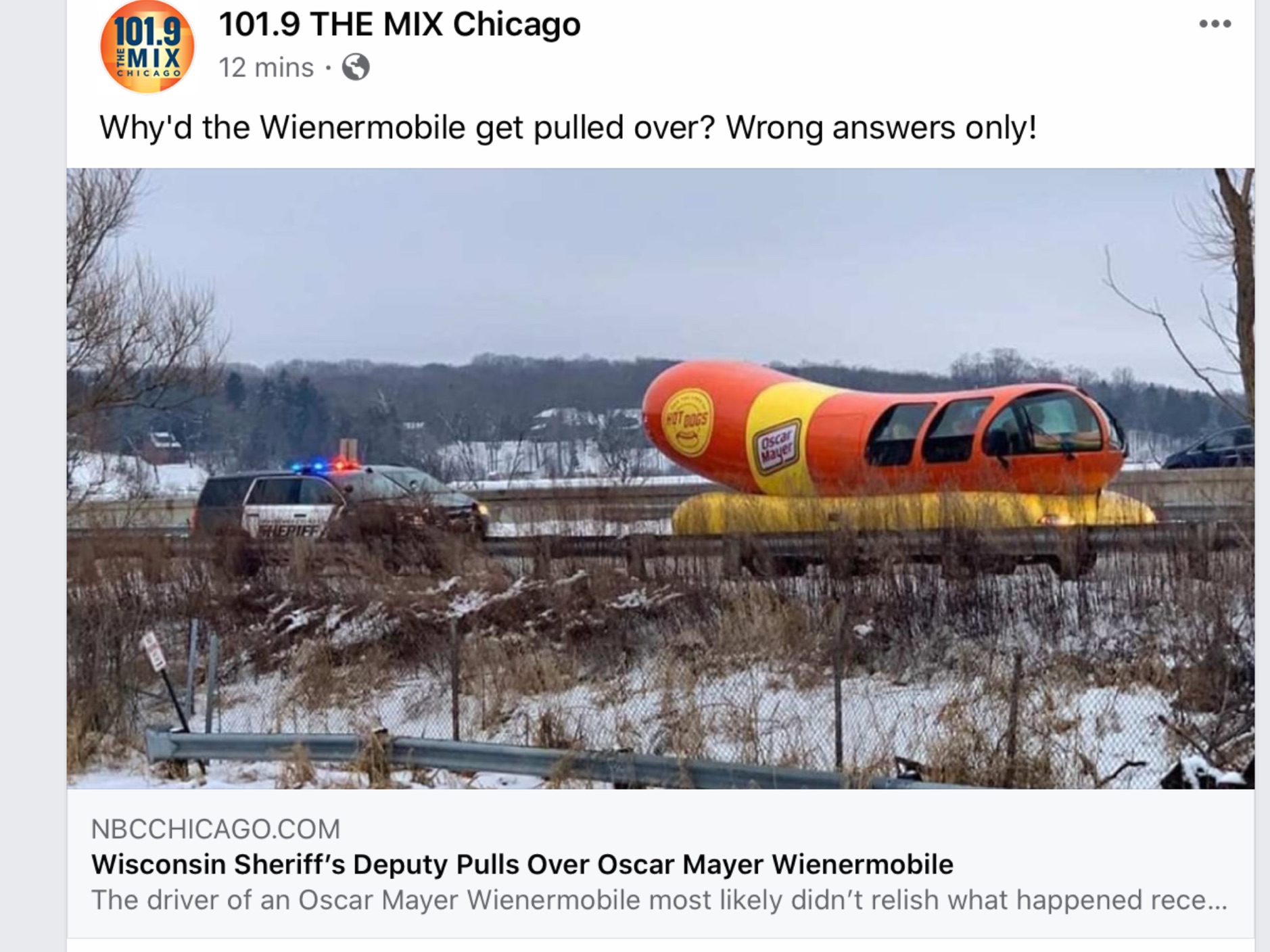Click the public globe privacy icon
The image size is (1270, 952).
click(x=356, y=68)
